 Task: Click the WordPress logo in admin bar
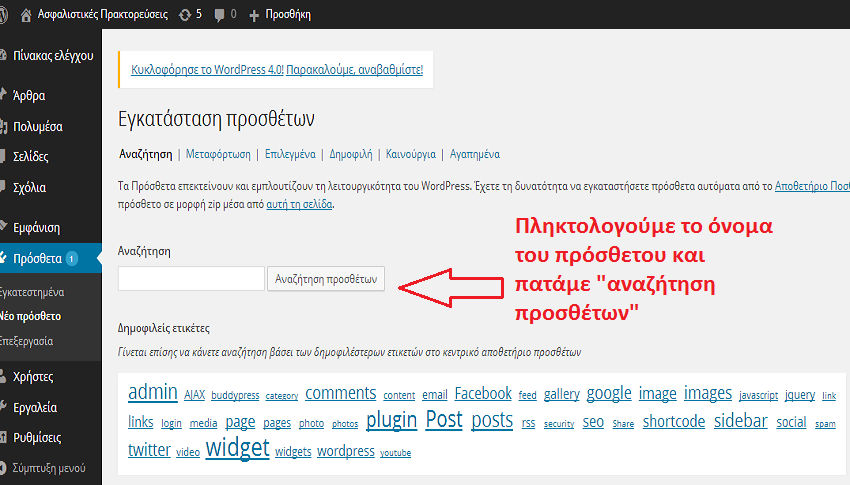tap(3, 15)
